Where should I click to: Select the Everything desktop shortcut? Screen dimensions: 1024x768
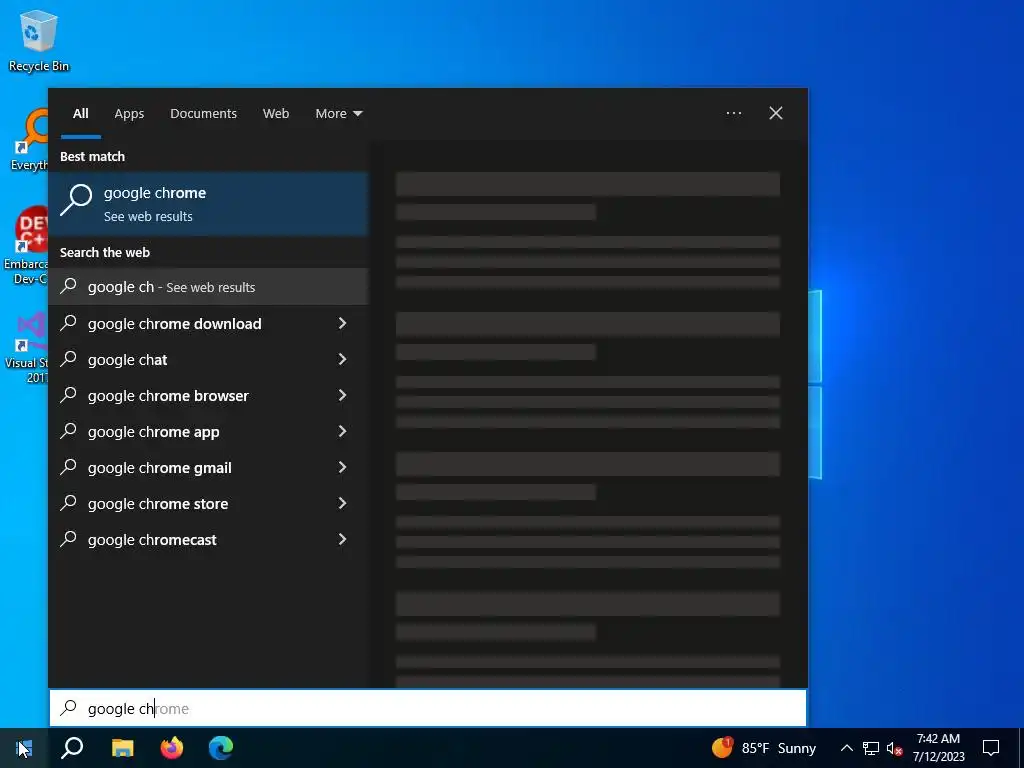coord(27,141)
